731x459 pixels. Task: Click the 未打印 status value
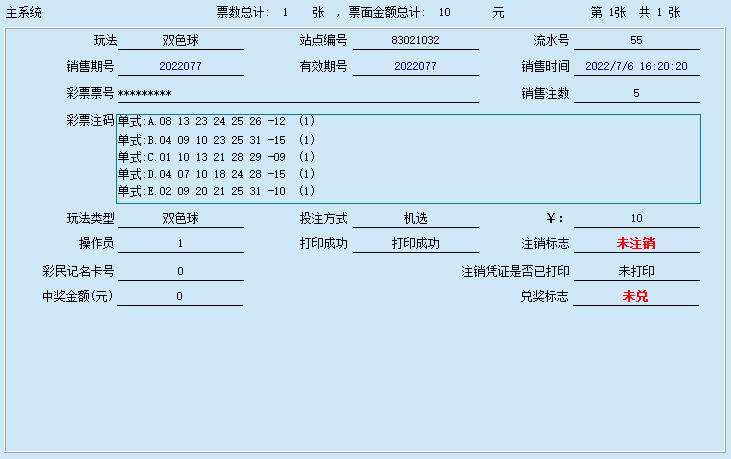[636, 272]
